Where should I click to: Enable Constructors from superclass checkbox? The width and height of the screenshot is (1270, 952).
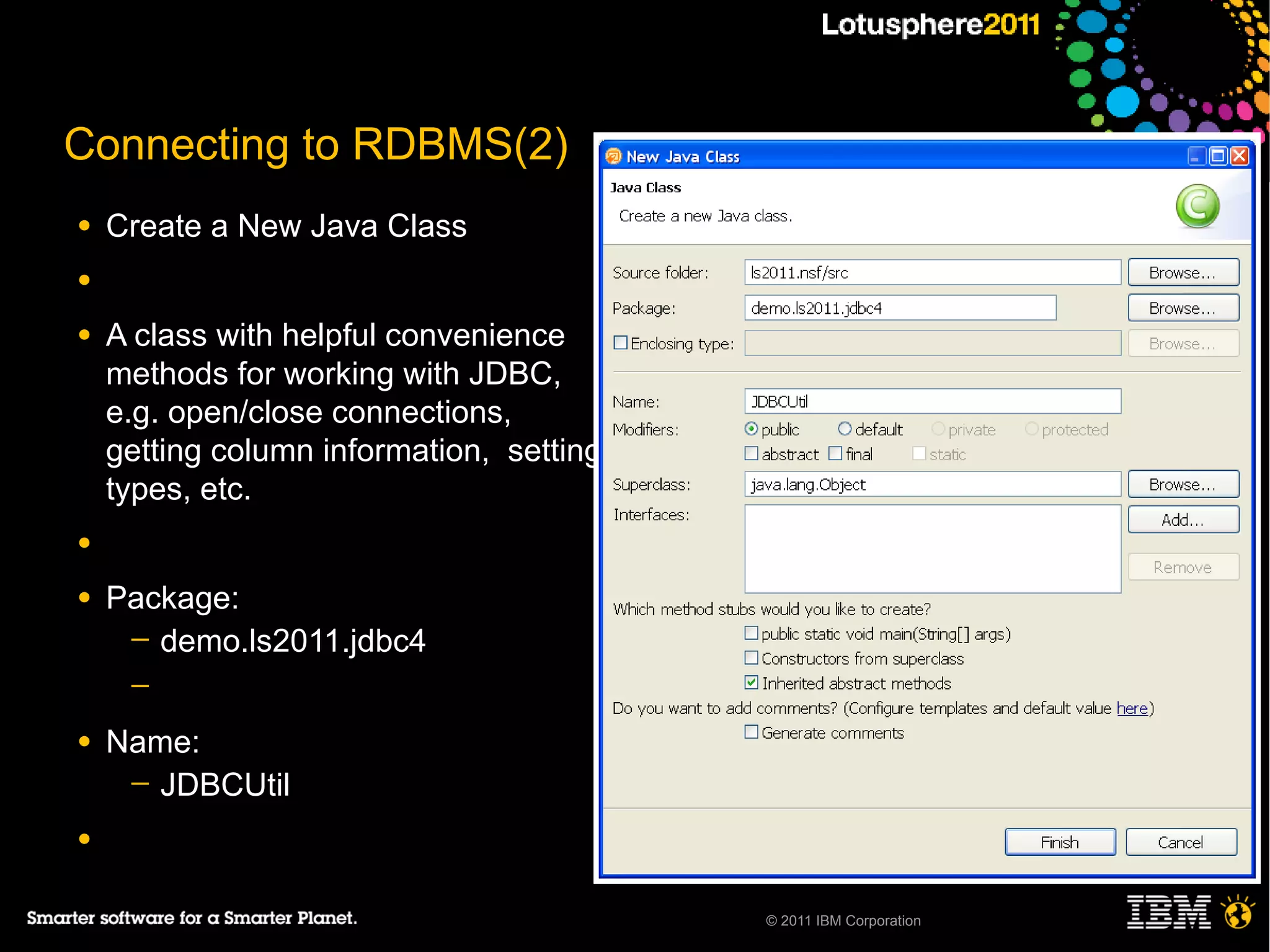coord(752,657)
